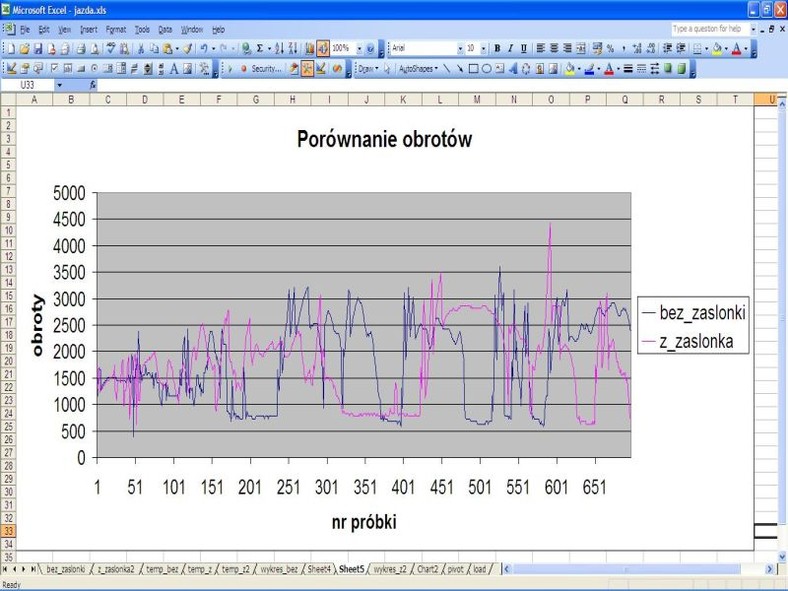Click the Print icon in Standard toolbar

(80, 48)
